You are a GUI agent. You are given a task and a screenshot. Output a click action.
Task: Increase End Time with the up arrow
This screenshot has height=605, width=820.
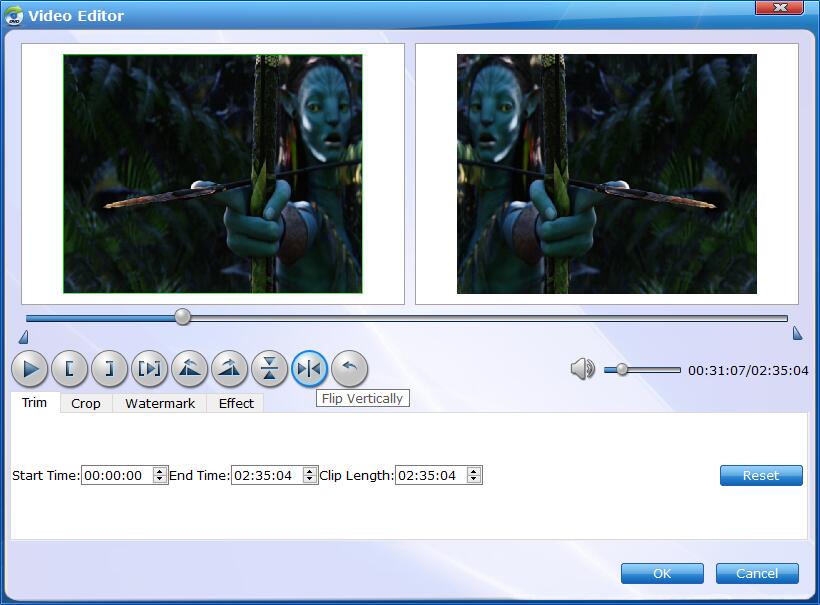[310, 471]
